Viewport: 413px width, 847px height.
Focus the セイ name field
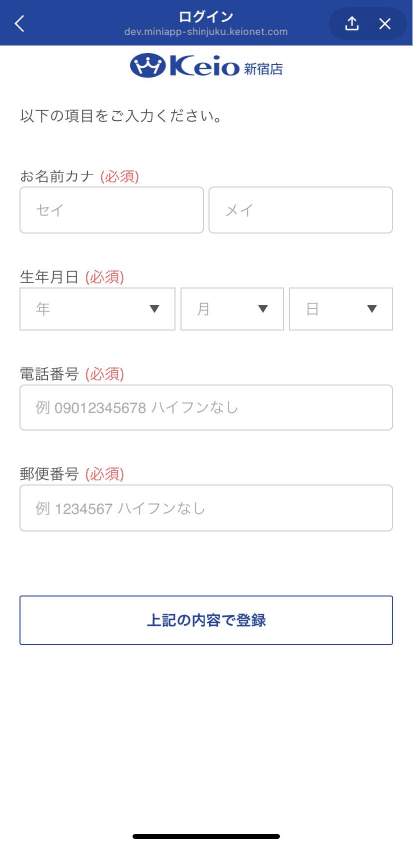coord(112,210)
